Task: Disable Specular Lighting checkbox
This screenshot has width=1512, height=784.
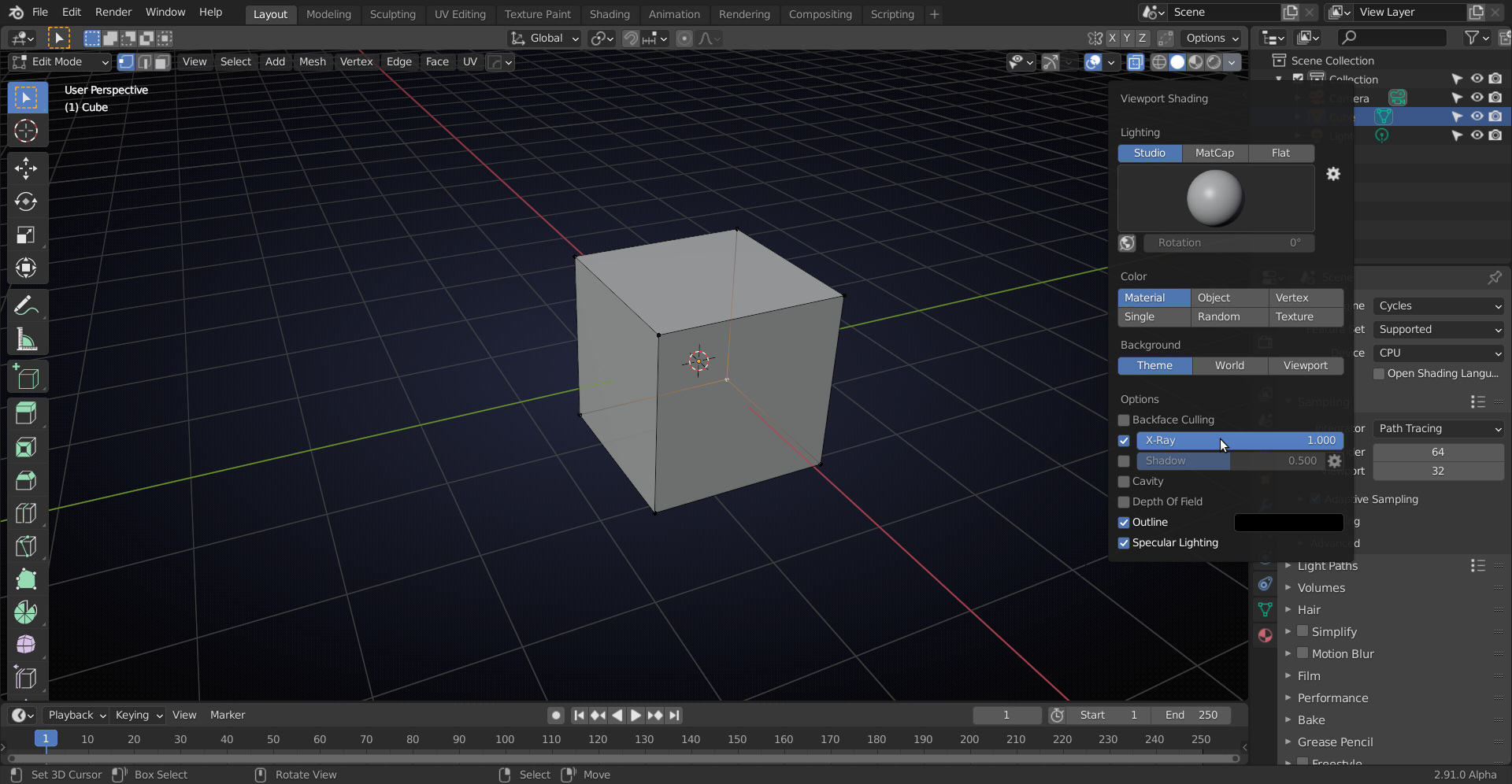Action: pos(1124,543)
